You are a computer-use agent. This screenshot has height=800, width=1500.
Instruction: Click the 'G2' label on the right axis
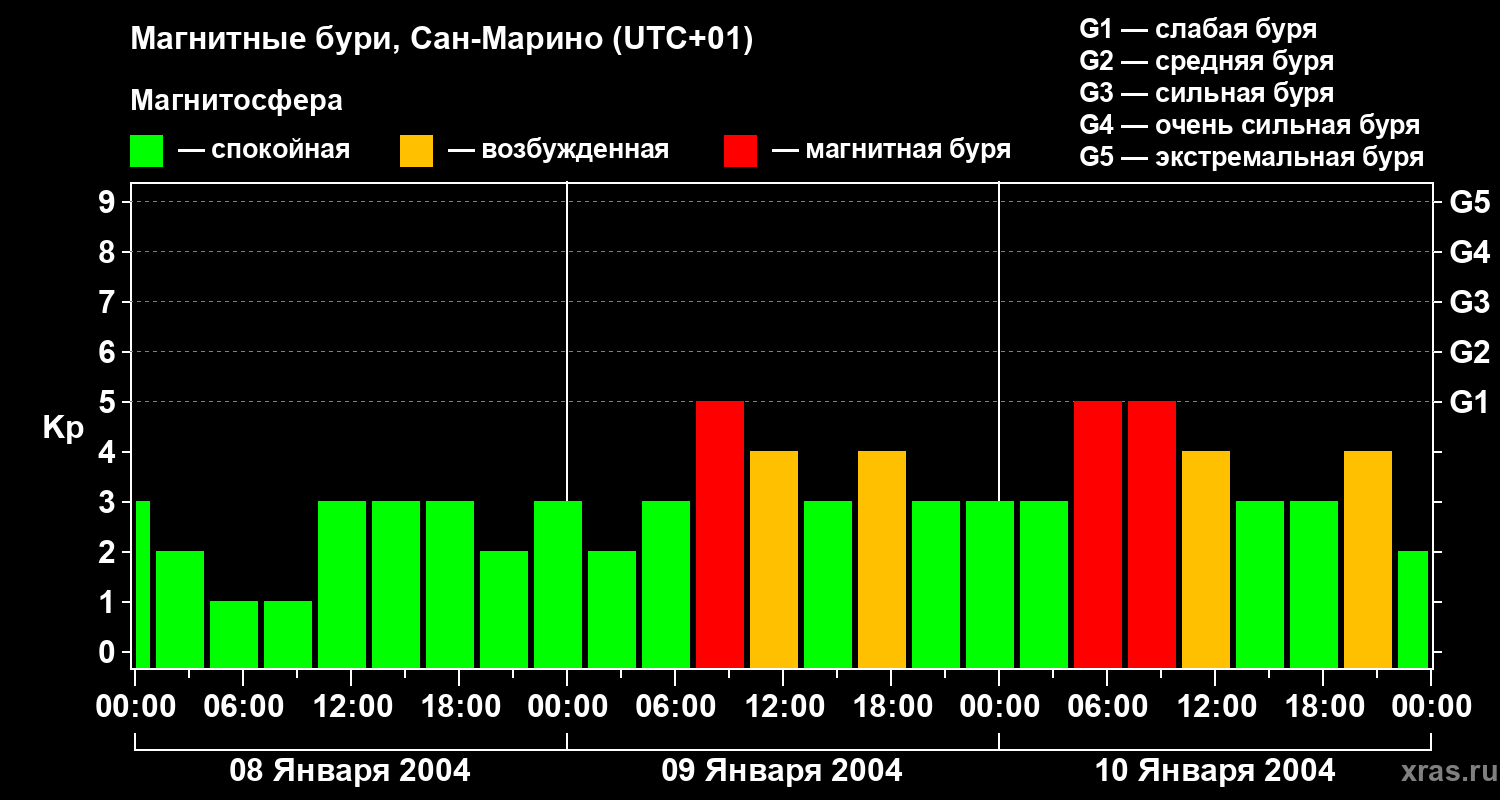(x=1470, y=352)
